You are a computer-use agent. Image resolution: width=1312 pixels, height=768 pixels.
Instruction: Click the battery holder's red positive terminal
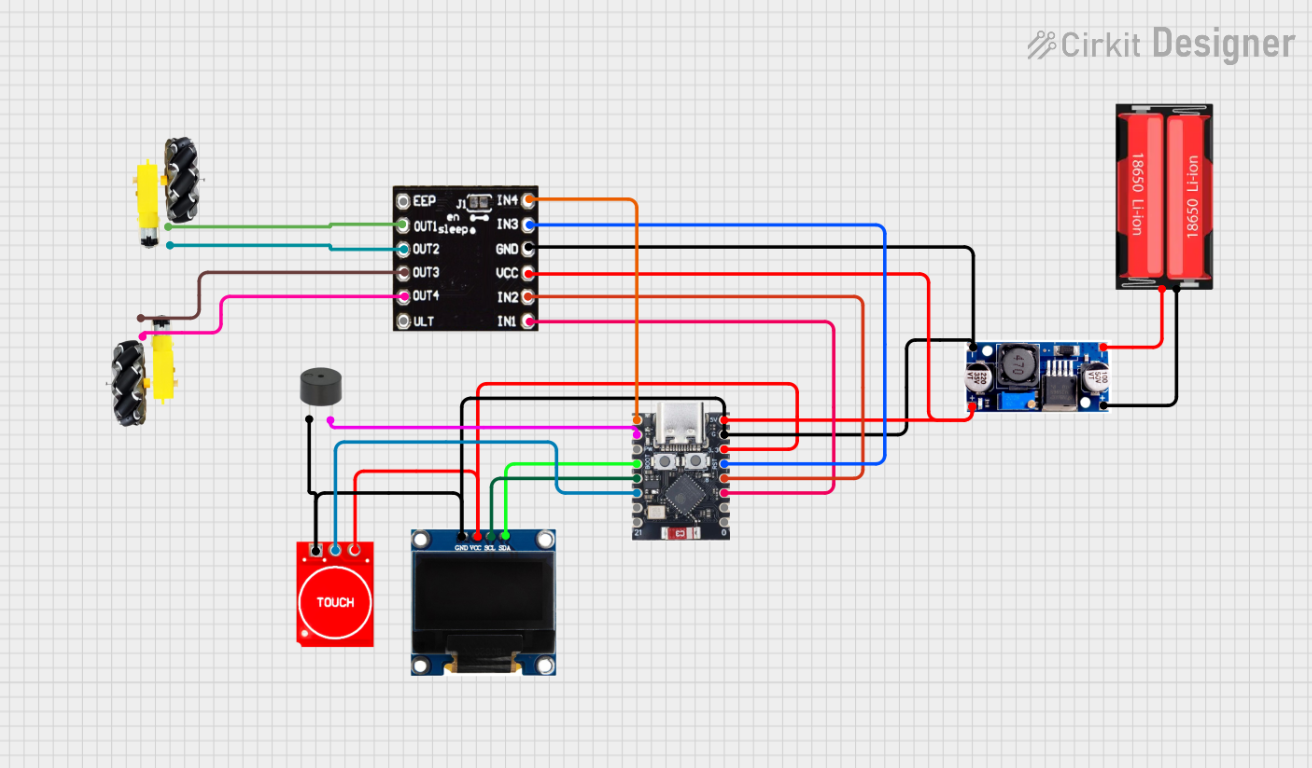(1161, 289)
